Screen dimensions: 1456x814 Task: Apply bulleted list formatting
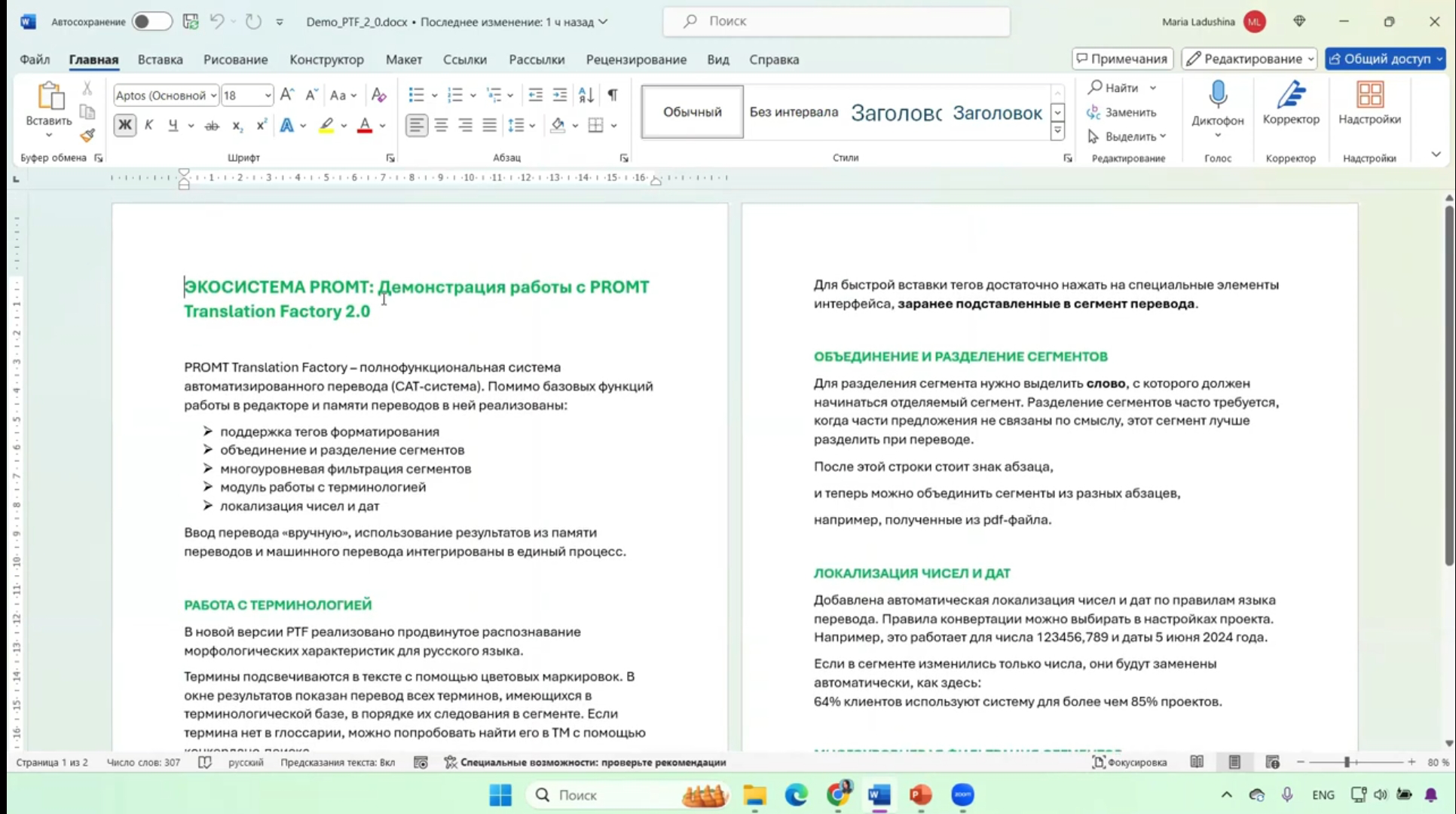416,95
